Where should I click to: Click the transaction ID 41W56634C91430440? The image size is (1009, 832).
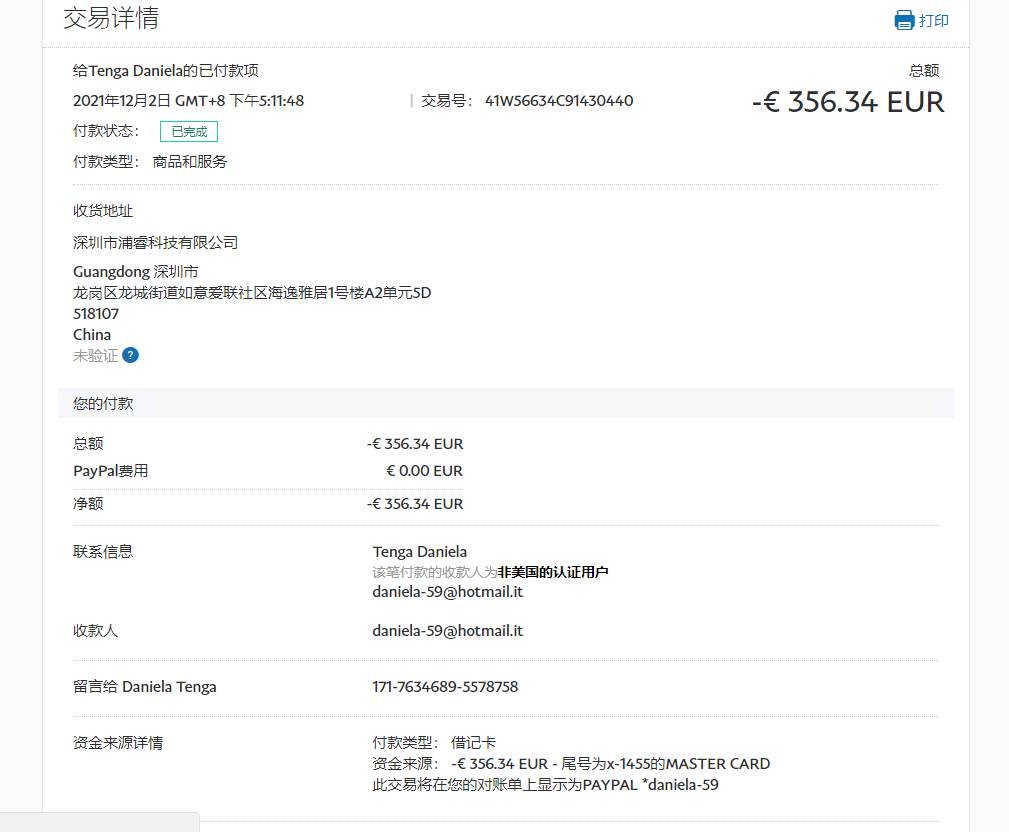point(558,100)
